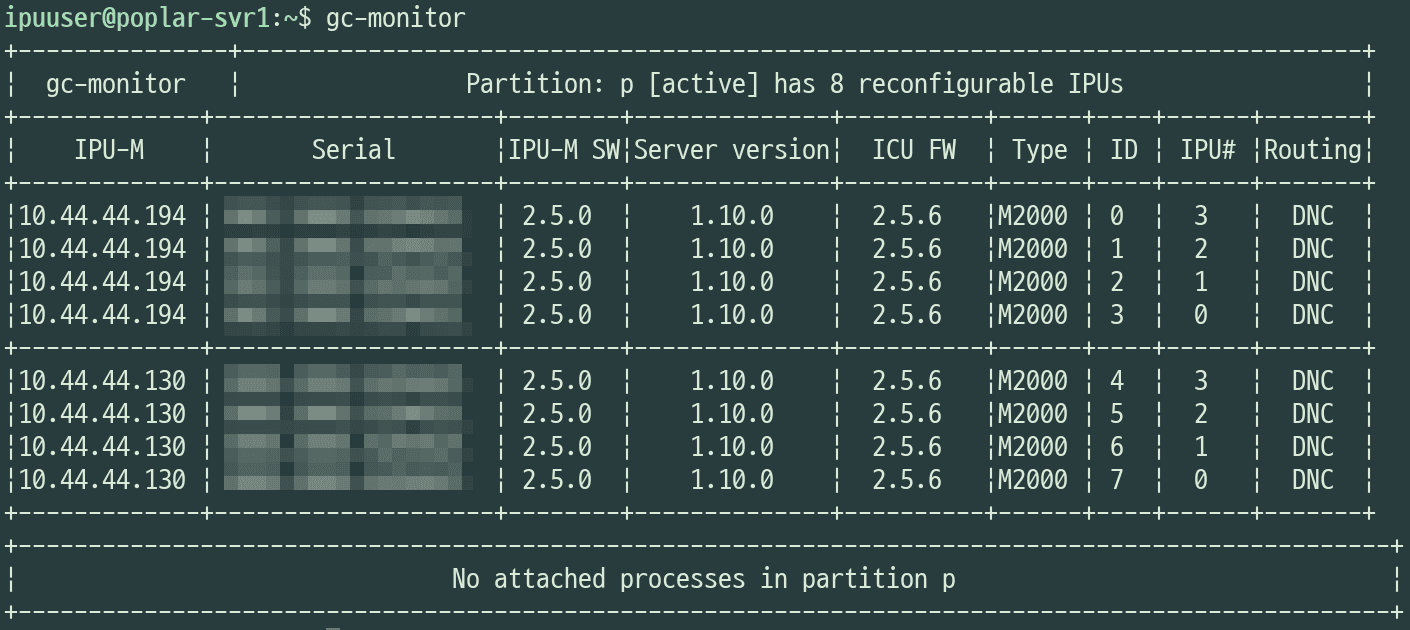
Task: Select the Serial column header
Action: (x=353, y=150)
